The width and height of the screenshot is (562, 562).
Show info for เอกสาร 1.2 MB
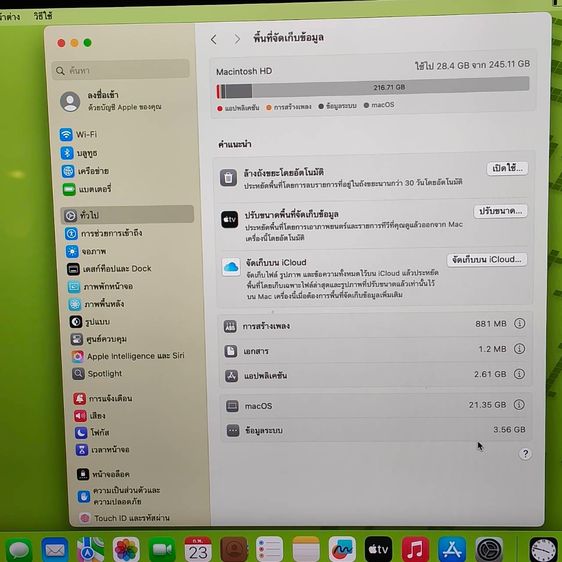point(519,348)
